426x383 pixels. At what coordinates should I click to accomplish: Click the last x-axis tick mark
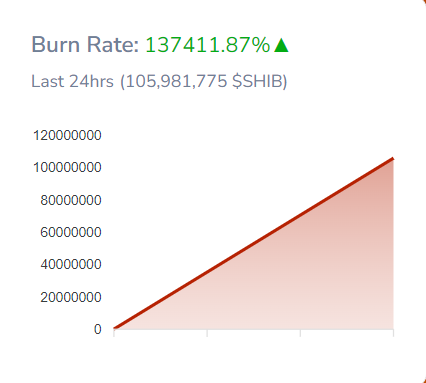point(393,333)
